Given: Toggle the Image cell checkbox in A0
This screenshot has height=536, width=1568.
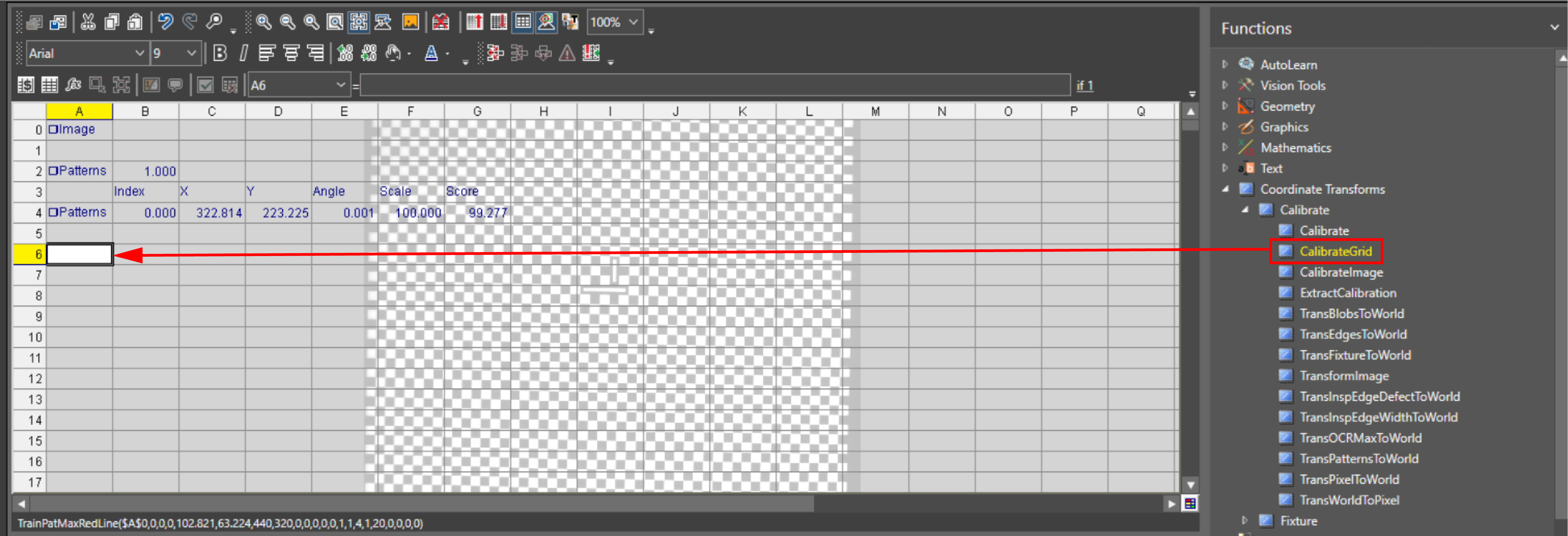Looking at the screenshot, I should [x=53, y=129].
